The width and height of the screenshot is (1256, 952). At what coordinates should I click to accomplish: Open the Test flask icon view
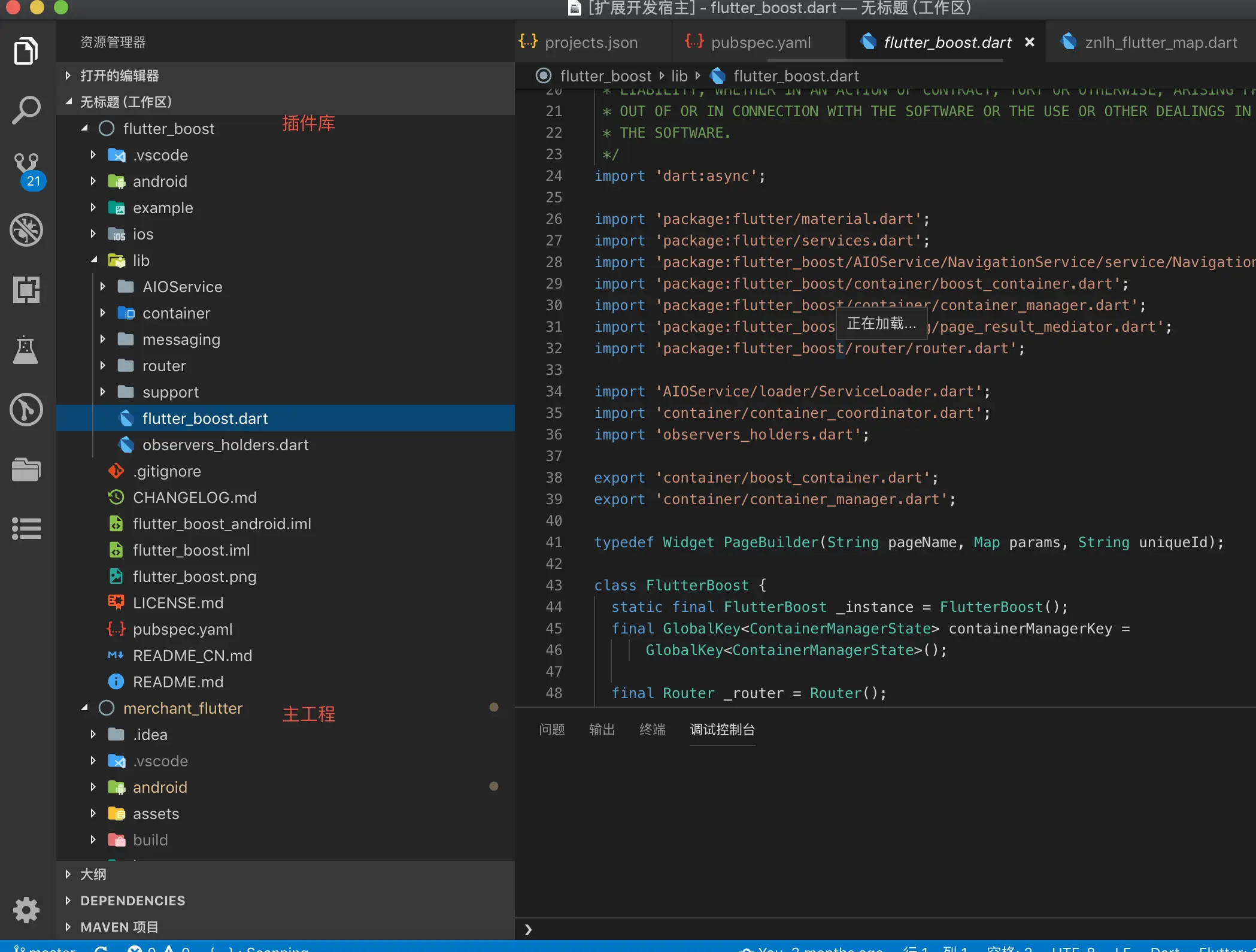tap(26, 350)
